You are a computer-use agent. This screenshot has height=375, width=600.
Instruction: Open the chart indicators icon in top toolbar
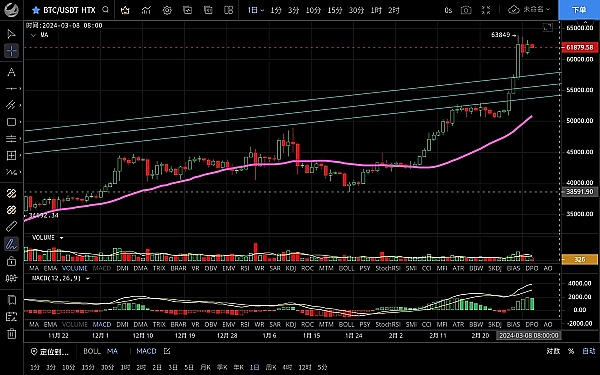click(146, 10)
